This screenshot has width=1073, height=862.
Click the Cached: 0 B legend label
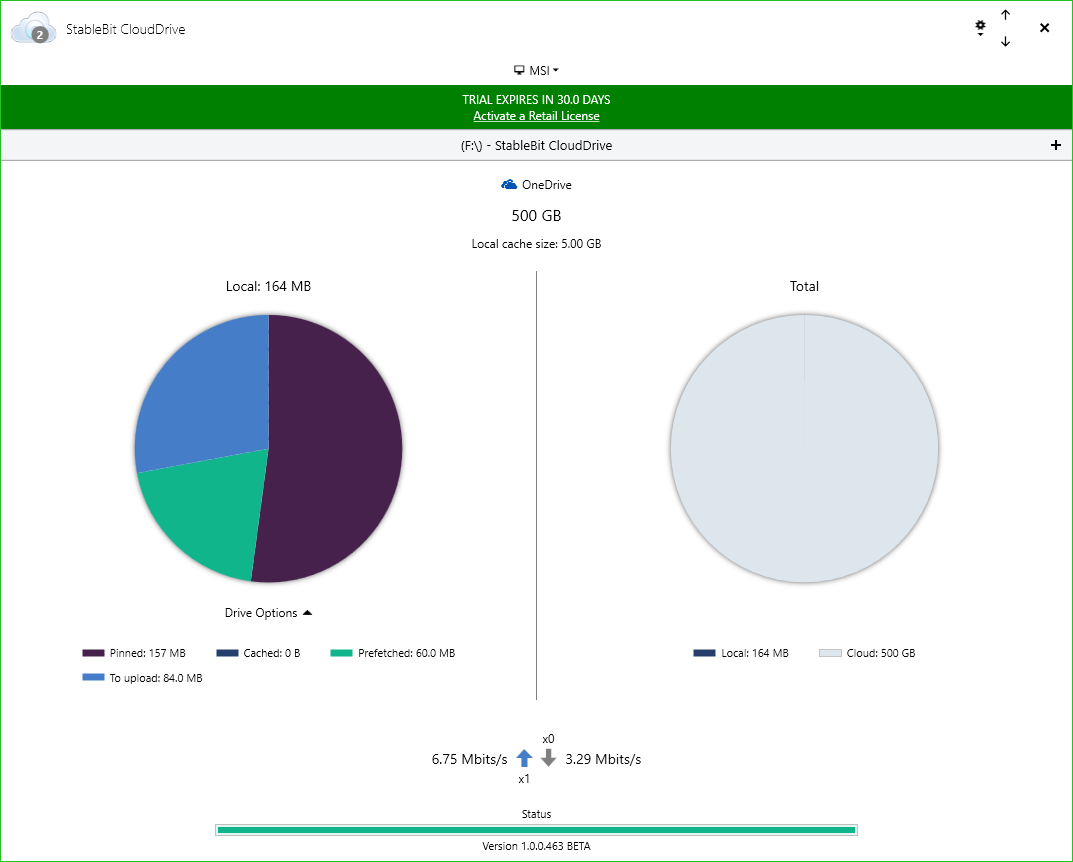tap(272, 653)
